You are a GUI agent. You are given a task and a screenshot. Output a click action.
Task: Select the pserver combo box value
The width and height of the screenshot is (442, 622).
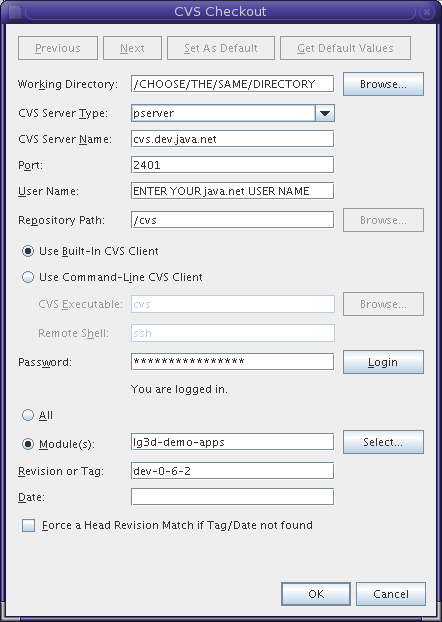point(223,113)
